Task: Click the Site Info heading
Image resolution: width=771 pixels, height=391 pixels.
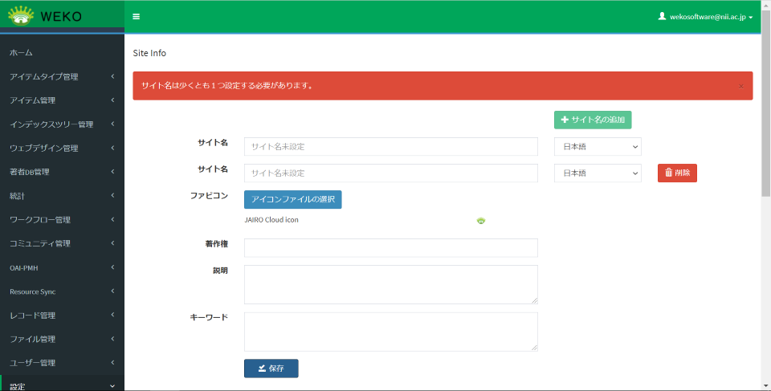Action: (149, 53)
